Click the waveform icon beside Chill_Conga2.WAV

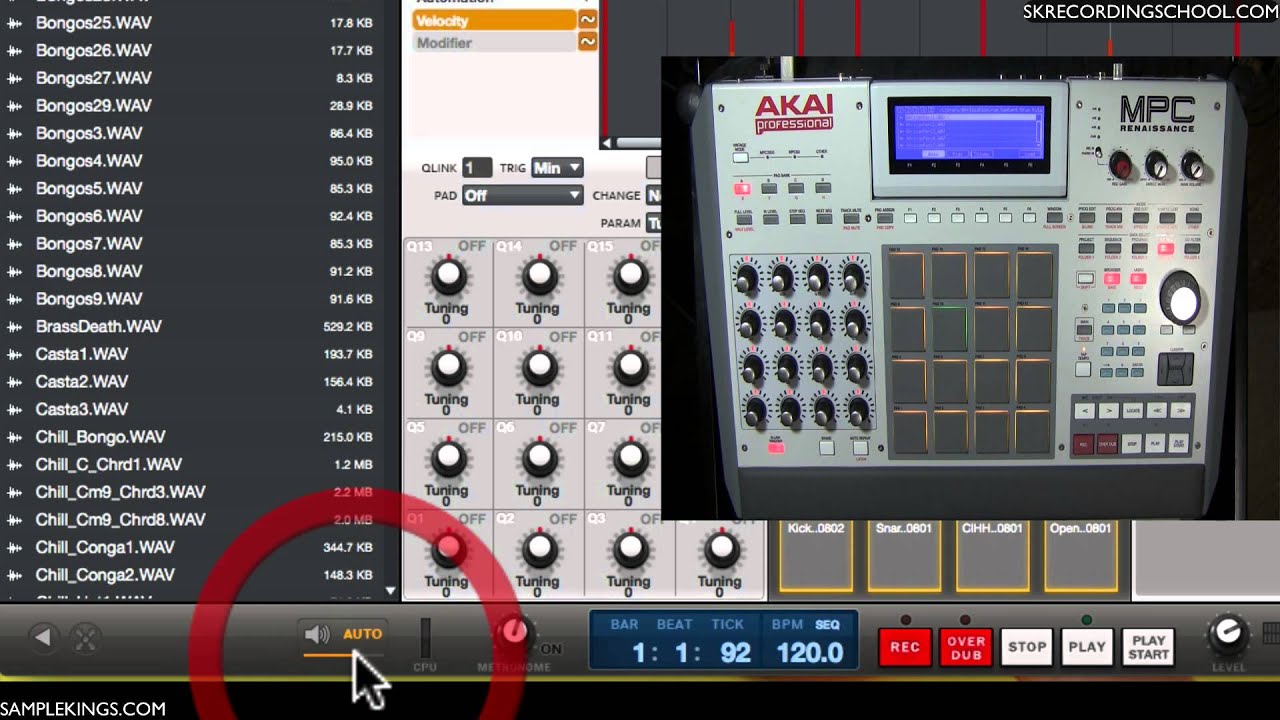pyautogui.click(x=14, y=575)
